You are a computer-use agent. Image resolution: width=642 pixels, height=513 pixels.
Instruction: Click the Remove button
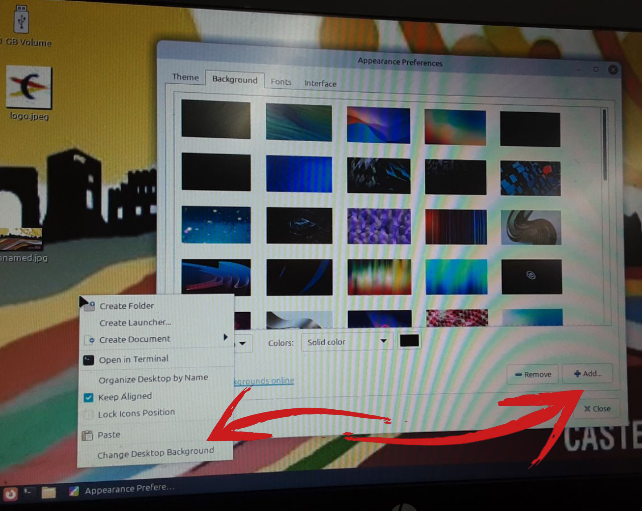point(531,374)
